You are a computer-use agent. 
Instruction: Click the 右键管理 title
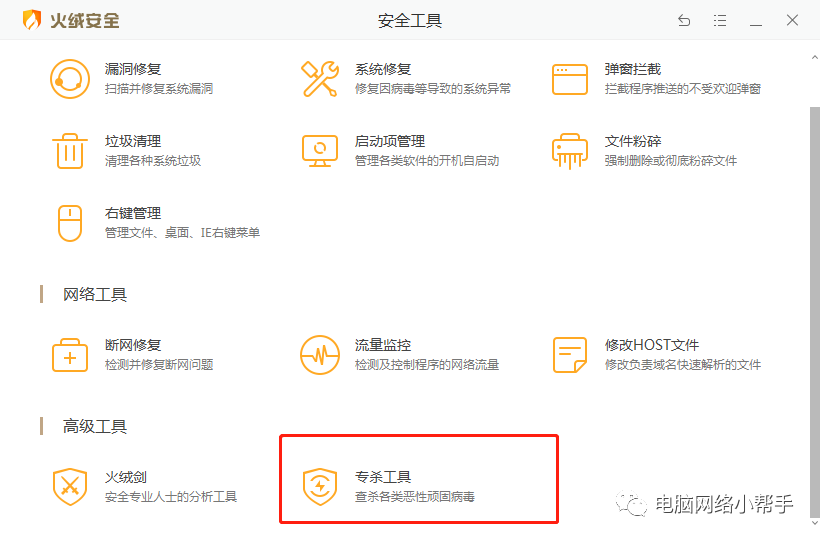pyautogui.click(x=133, y=213)
